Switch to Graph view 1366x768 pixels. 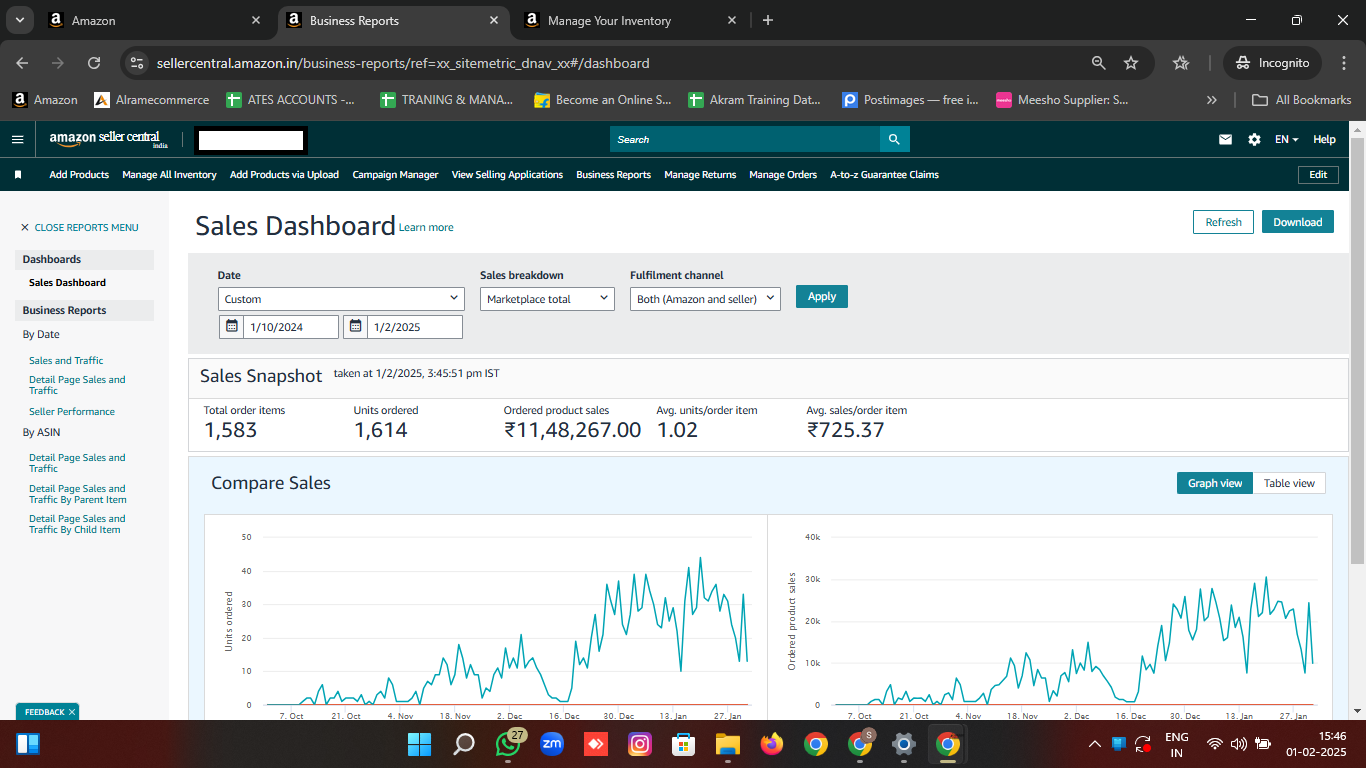[x=1215, y=483]
